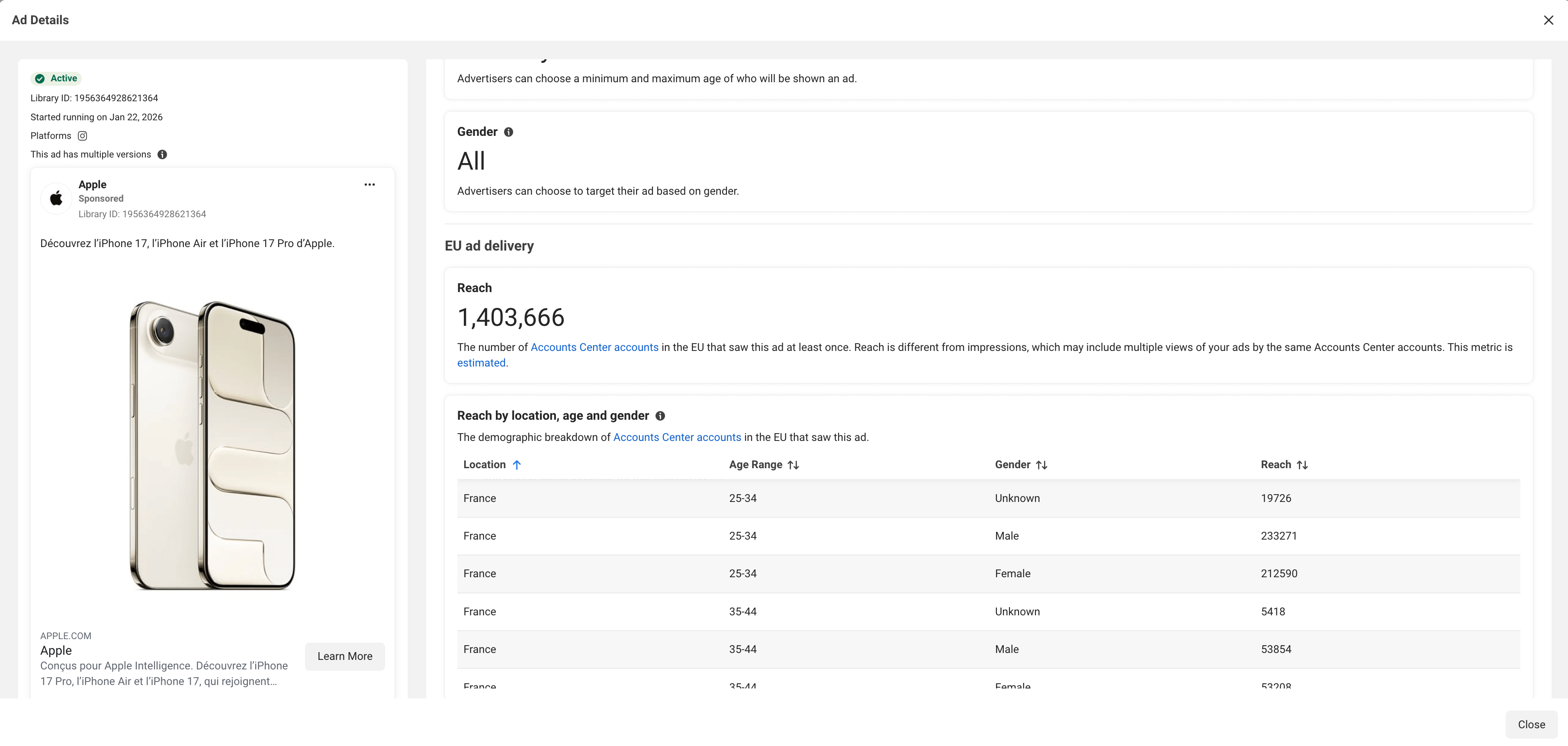Click the estimated link
This screenshot has width=1568, height=746.
coord(481,363)
